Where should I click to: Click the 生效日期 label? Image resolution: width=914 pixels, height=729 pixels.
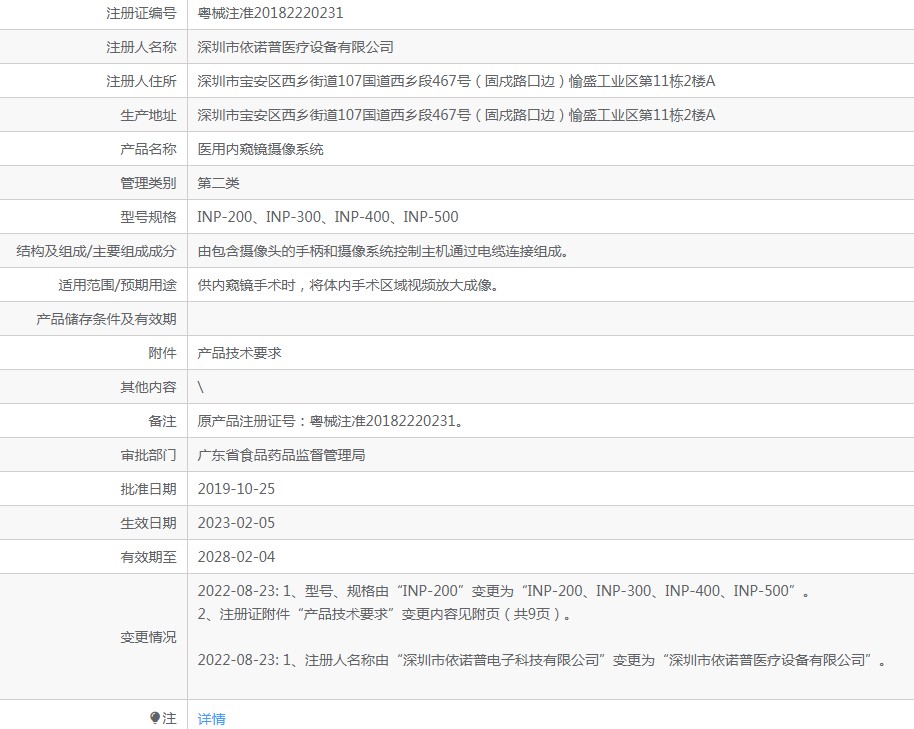pos(148,523)
